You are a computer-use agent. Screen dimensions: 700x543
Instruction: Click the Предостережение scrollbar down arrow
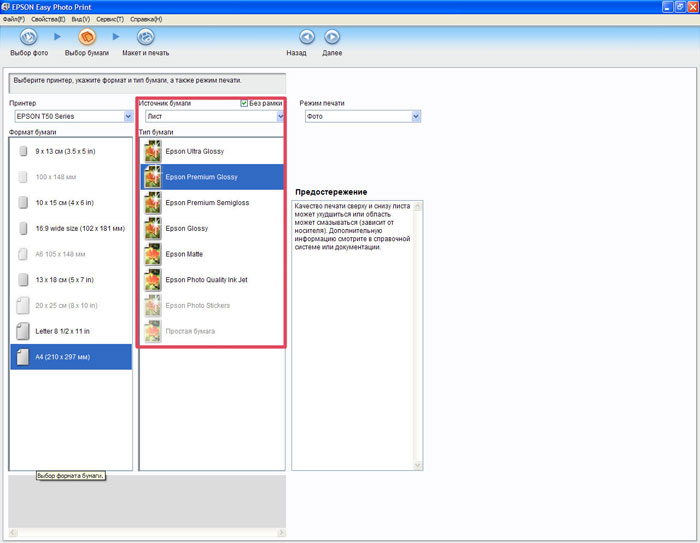pos(417,465)
